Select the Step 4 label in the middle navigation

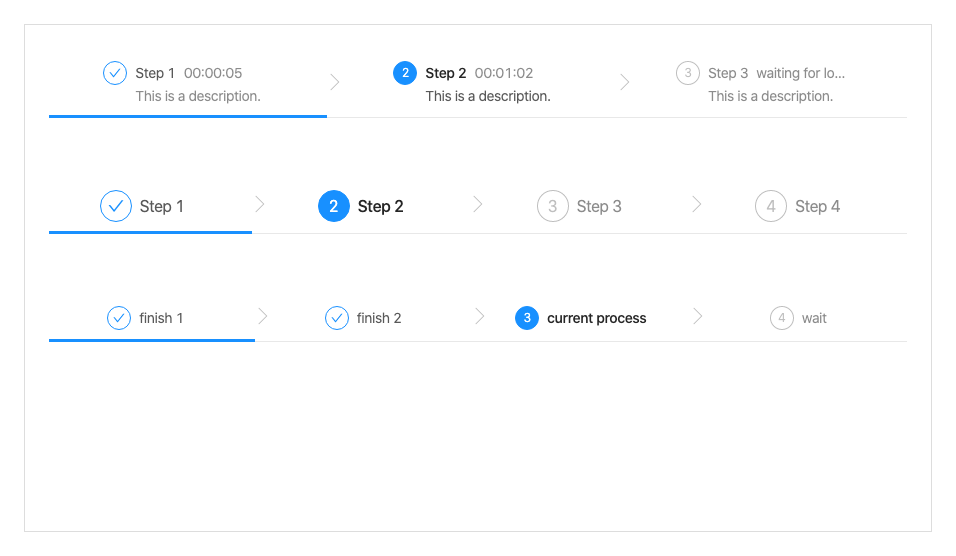(x=817, y=206)
